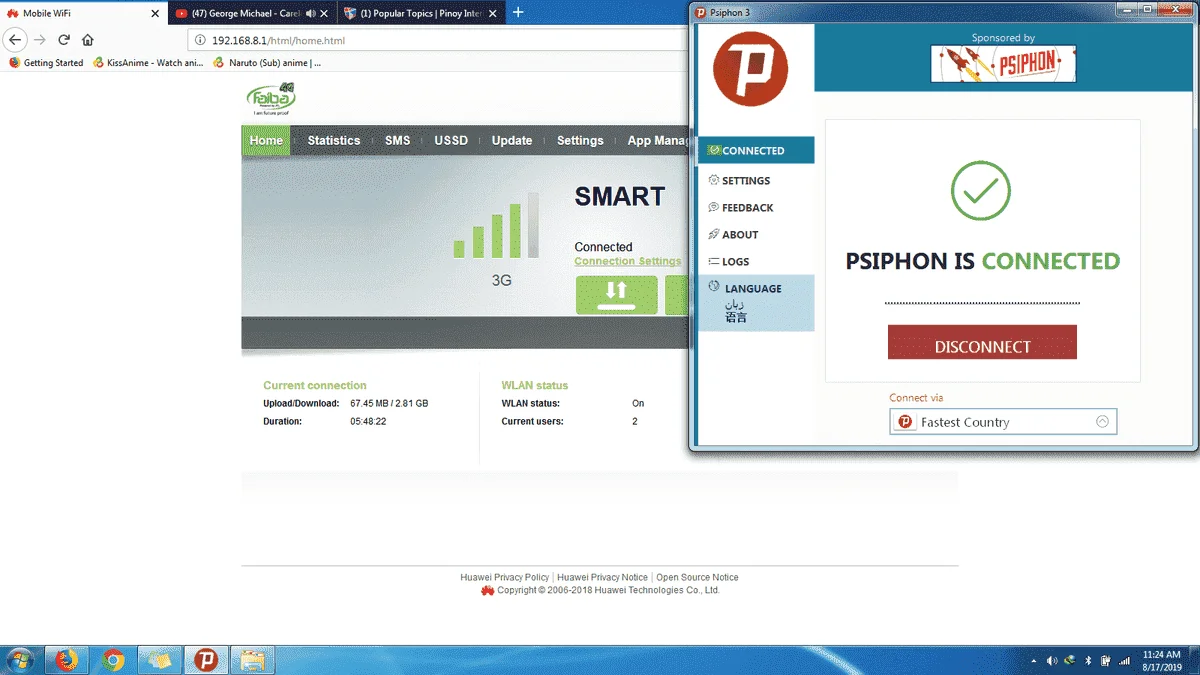Open KissAnime bookmark
1200x675 pixels.
tap(148, 63)
